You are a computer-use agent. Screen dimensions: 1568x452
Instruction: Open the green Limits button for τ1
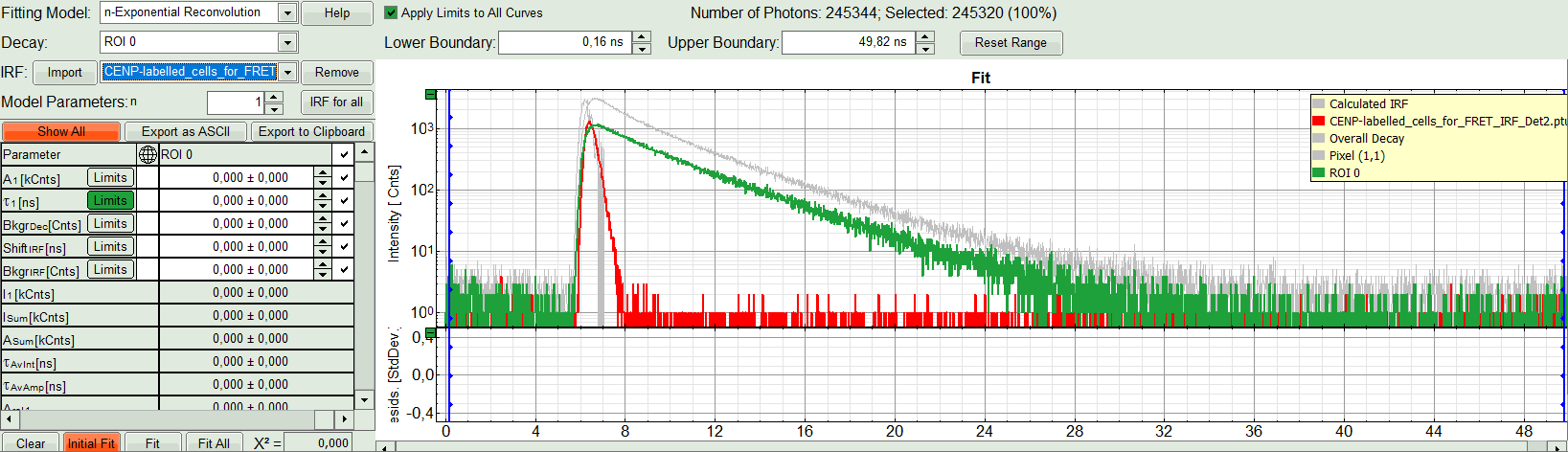pos(110,200)
